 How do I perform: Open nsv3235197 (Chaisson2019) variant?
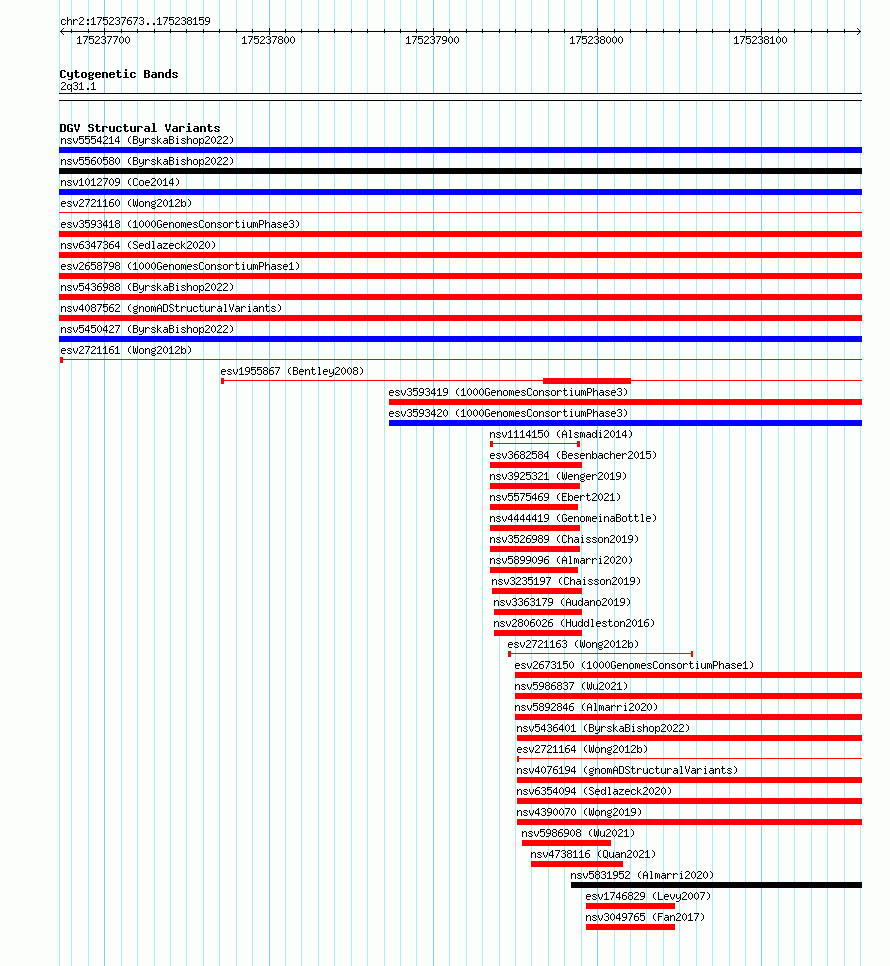566,581
